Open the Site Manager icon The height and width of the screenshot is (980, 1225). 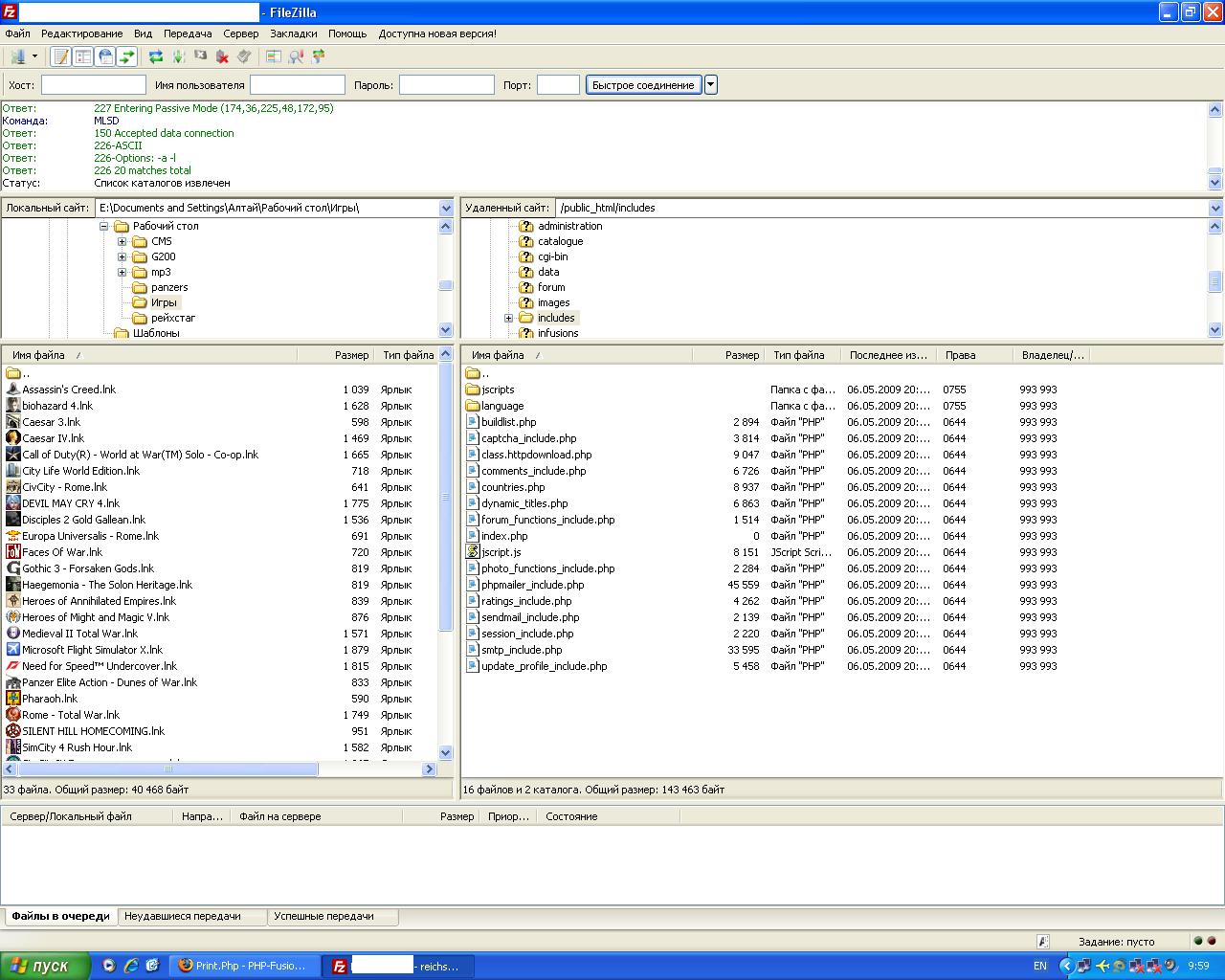pos(16,56)
